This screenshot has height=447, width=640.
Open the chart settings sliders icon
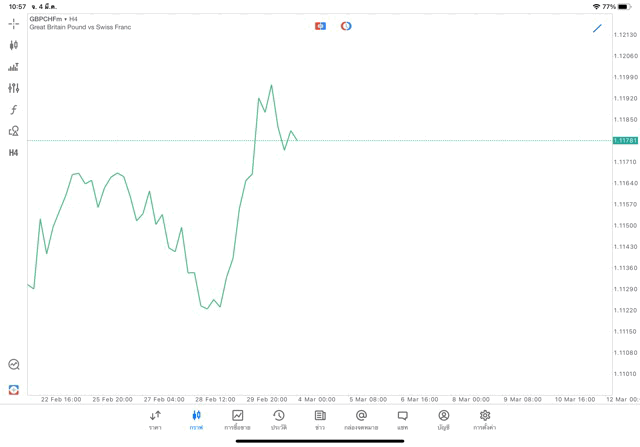click(14, 88)
